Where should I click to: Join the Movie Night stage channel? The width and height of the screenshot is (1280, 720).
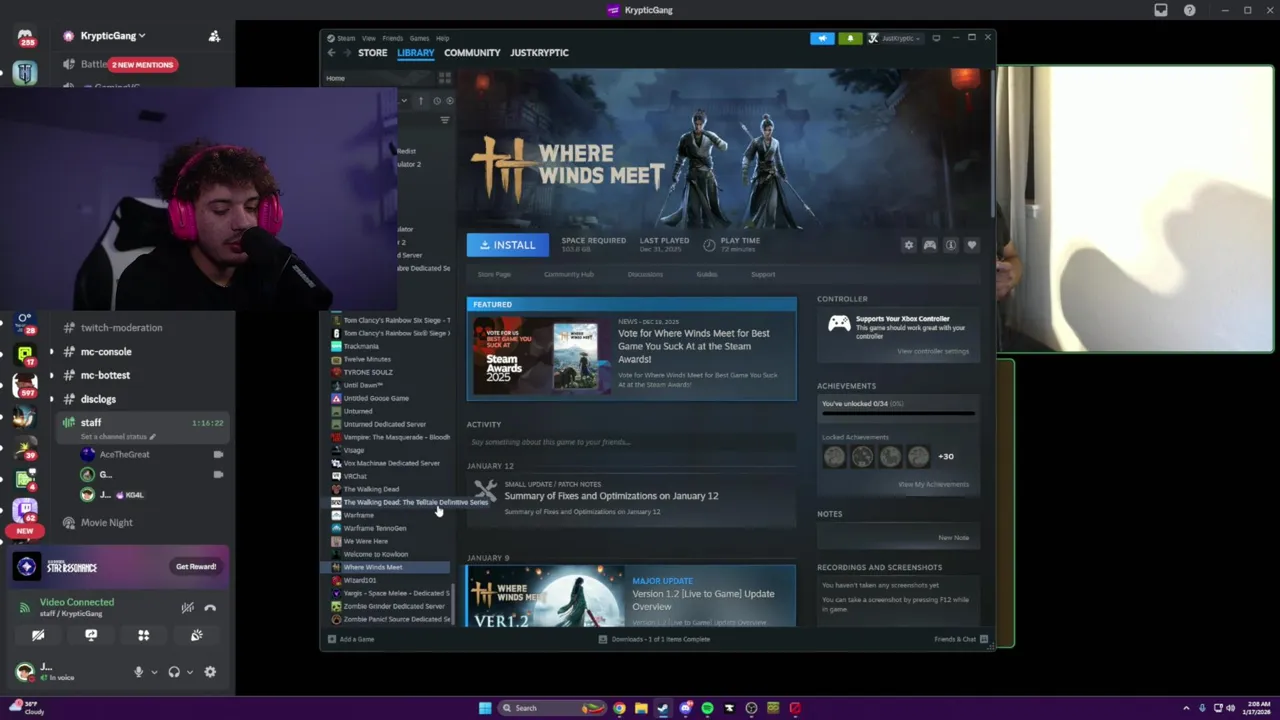point(107,523)
